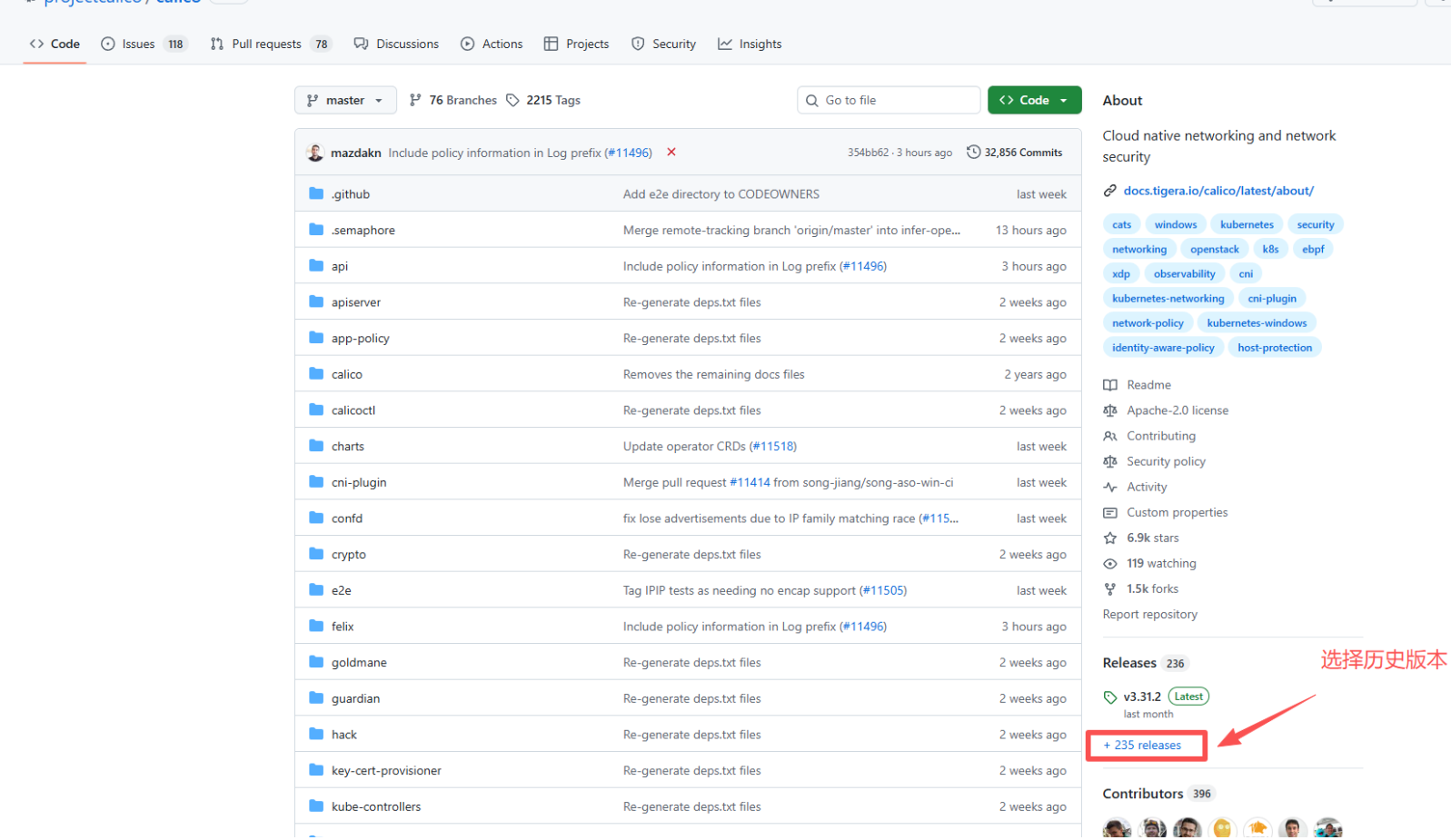
Task: Switch to the Code tab
Action: pos(55,44)
